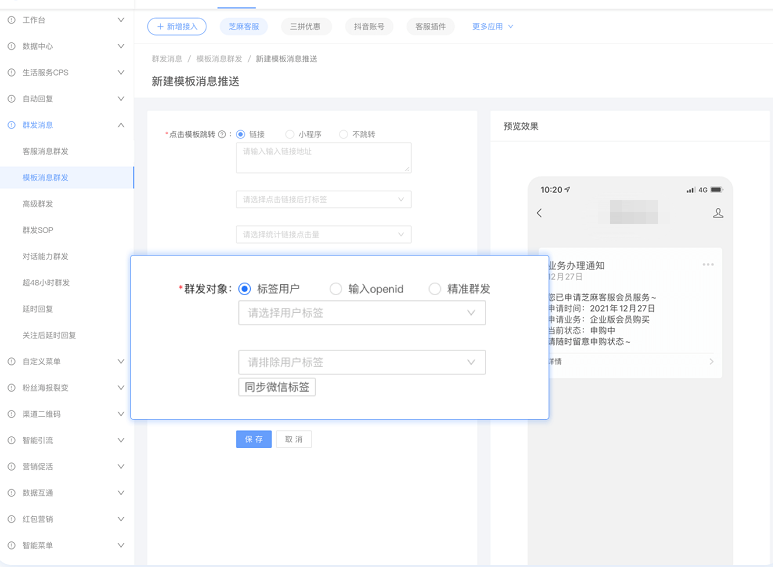Image resolution: width=773 pixels, height=567 pixels.
Task: Open the 请排除用户标签 dropdown
Action: point(361,362)
